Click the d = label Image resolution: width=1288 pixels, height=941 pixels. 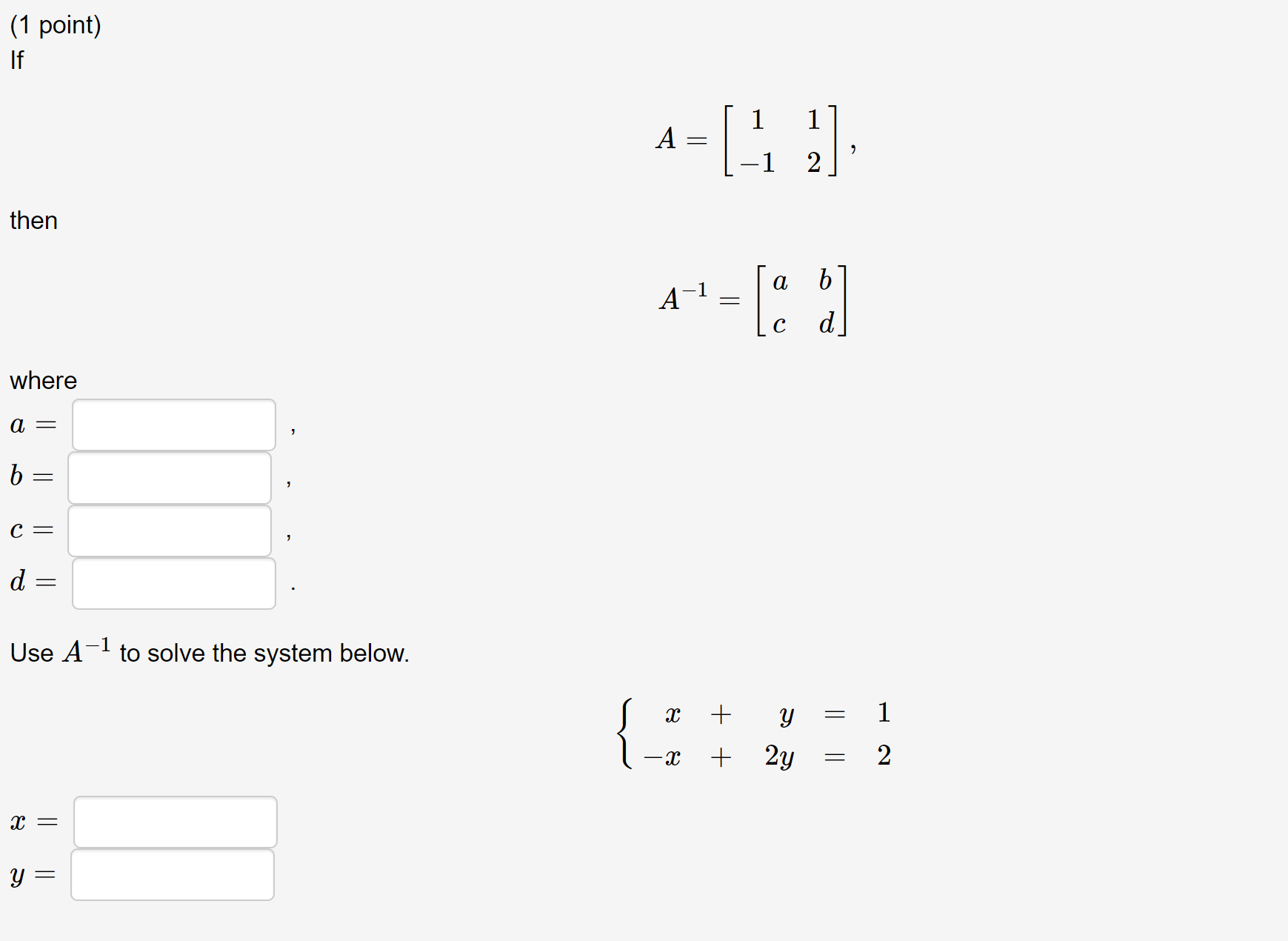[33, 584]
